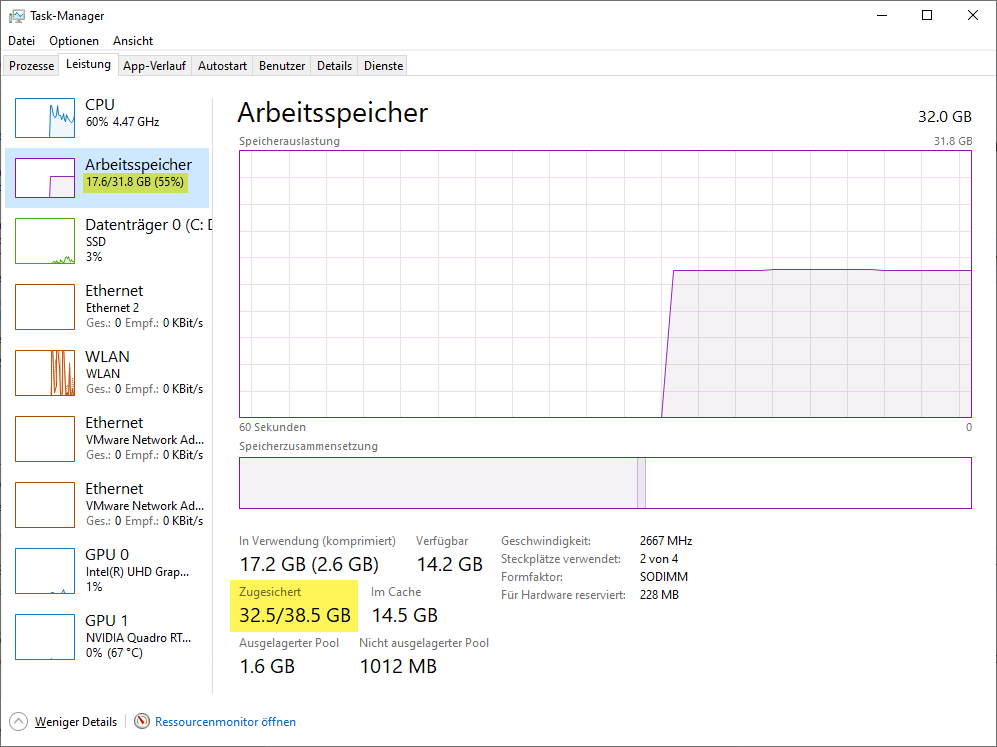Image resolution: width=997 pixels, height=747 pixels.
Task: Open the Optionen menu
Action: point(74,41)
